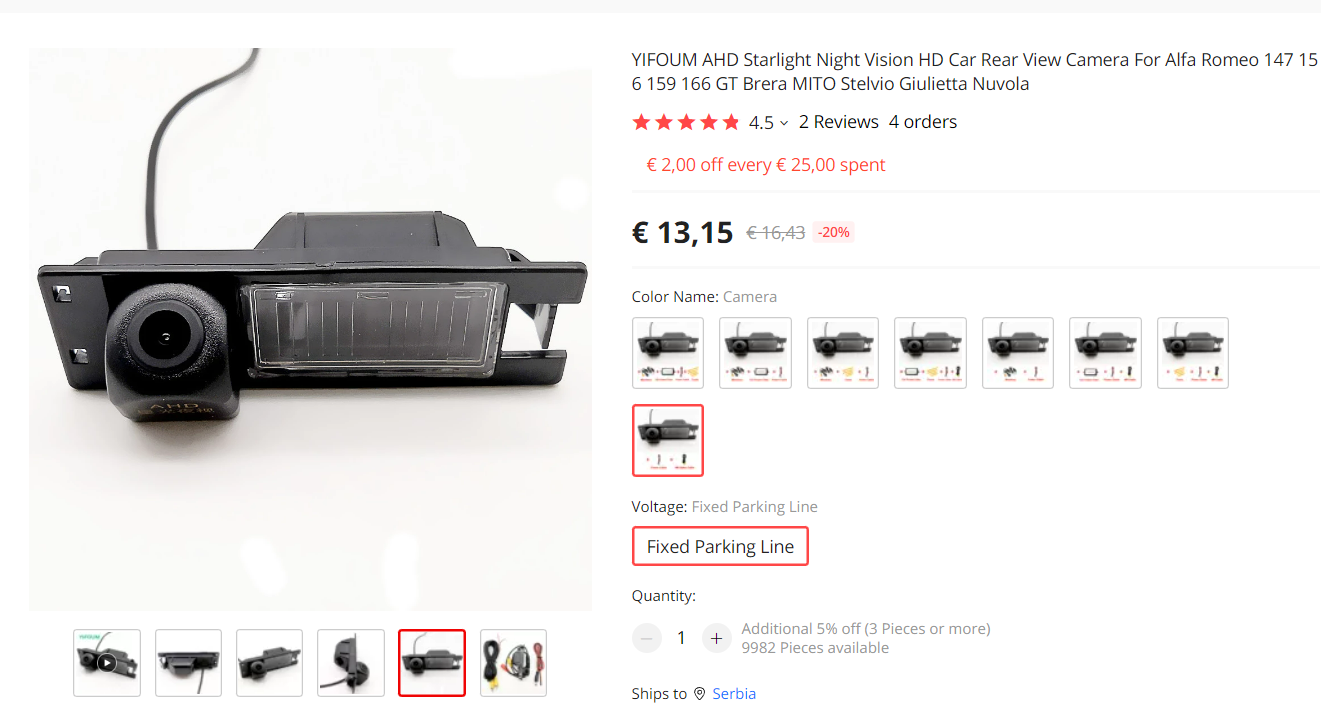The width and height of the screenshot is (1321, 710).
Task: Open the 2 Reviews link
Action: point(839,122)
